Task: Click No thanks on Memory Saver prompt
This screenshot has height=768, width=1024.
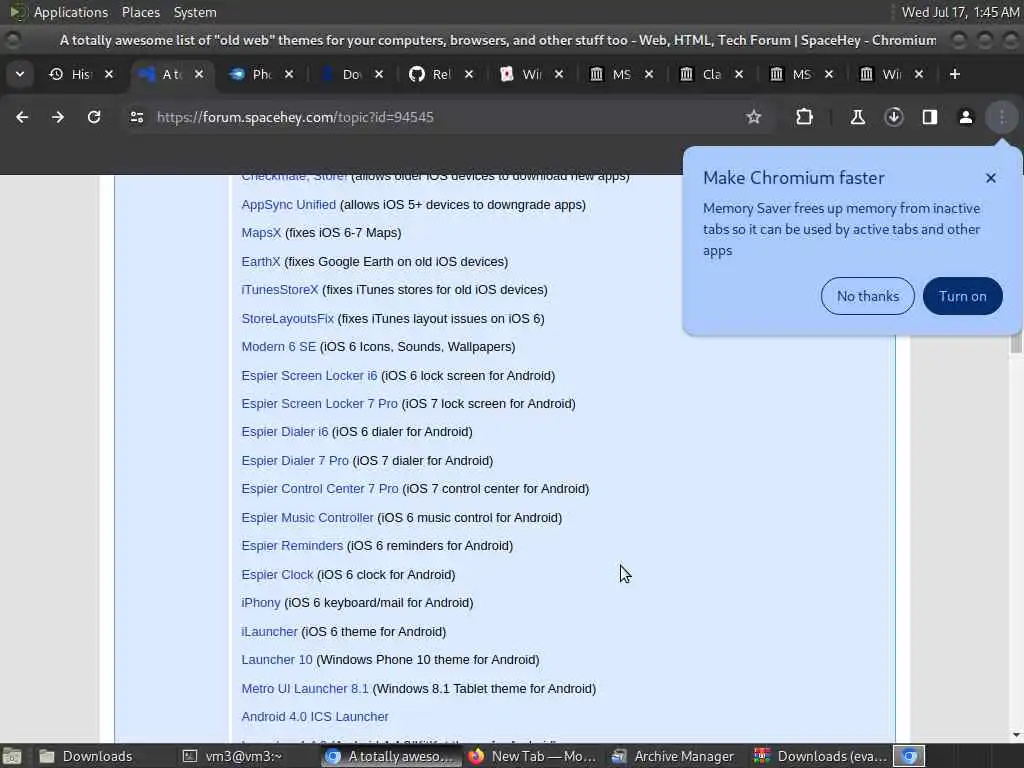Action: pos(867,296)
